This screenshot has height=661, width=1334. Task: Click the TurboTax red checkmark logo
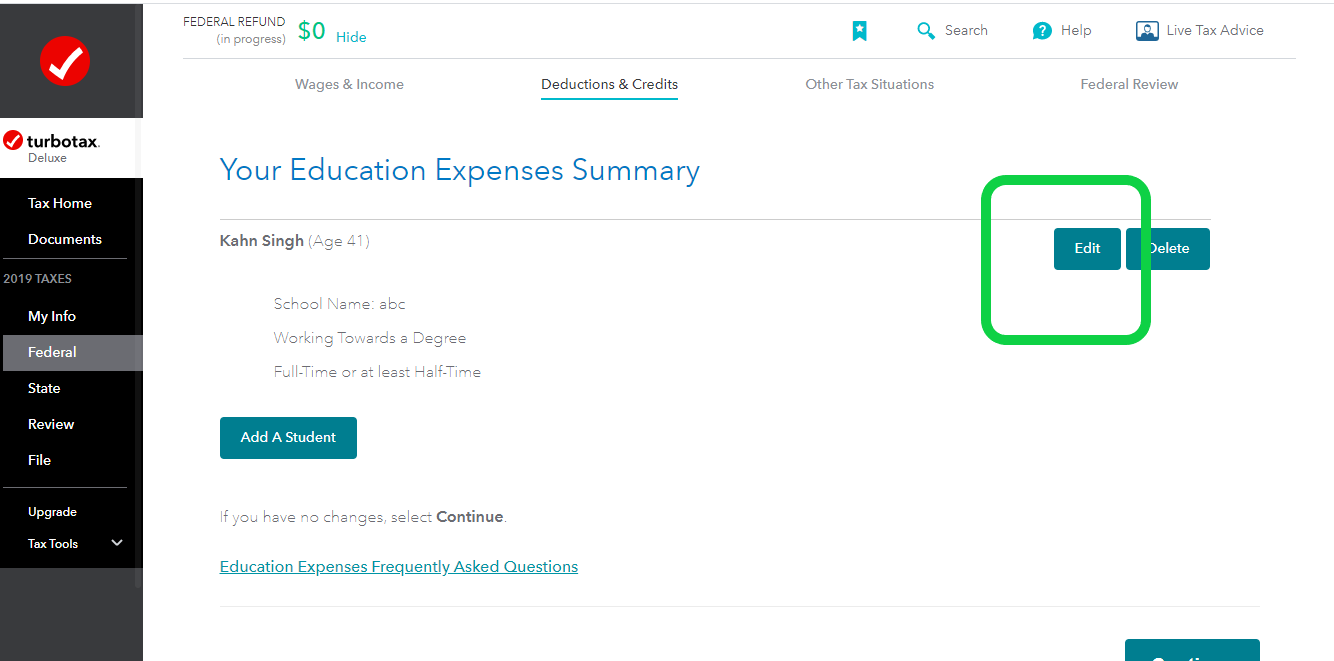coord(65,62)
